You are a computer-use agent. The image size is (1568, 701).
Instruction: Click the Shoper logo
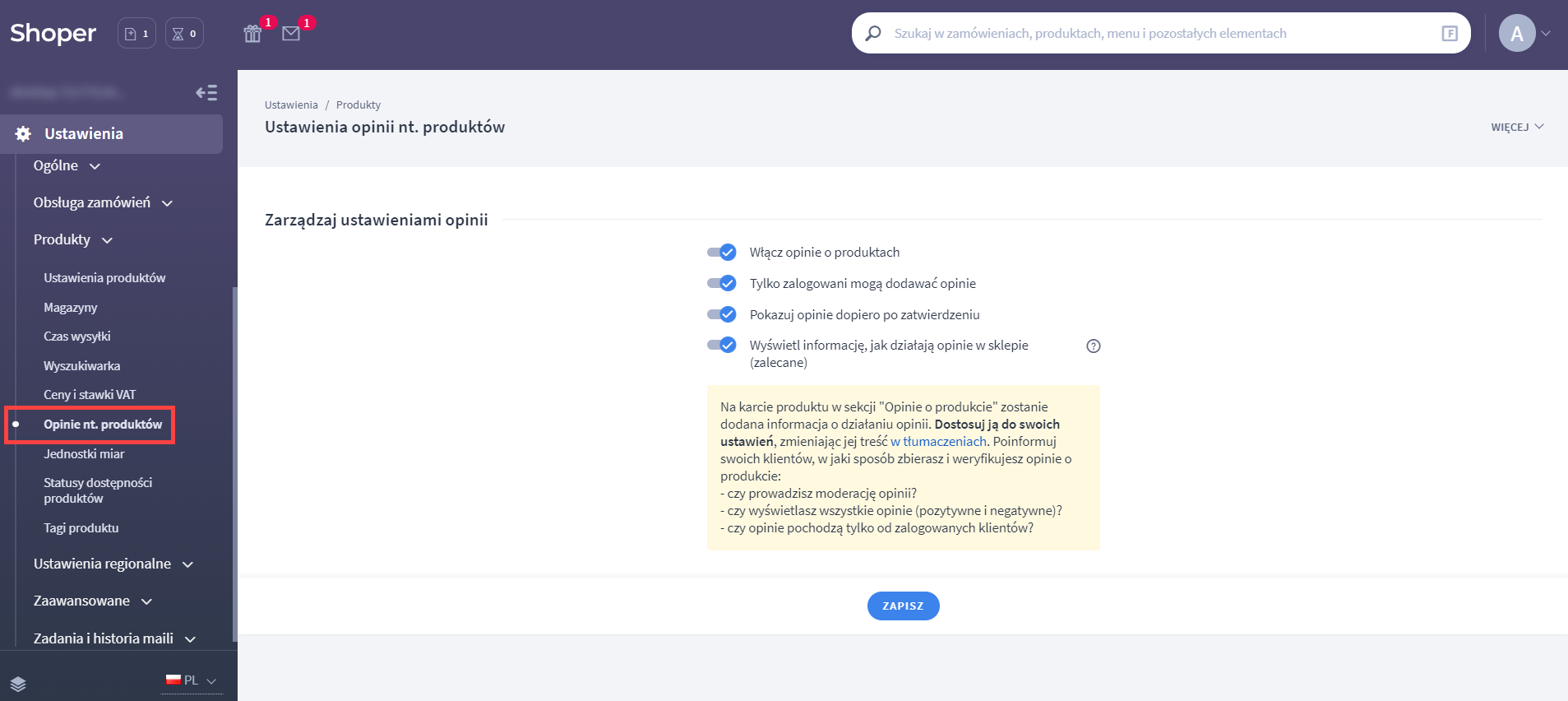(x=53, y=33)
